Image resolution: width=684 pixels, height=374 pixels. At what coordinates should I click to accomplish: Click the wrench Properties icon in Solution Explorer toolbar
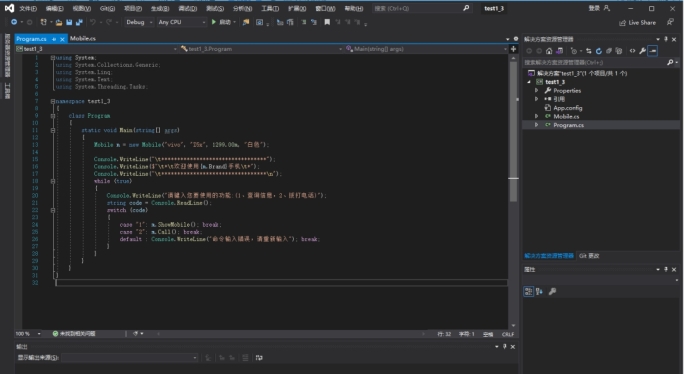(x=643, y=51)
